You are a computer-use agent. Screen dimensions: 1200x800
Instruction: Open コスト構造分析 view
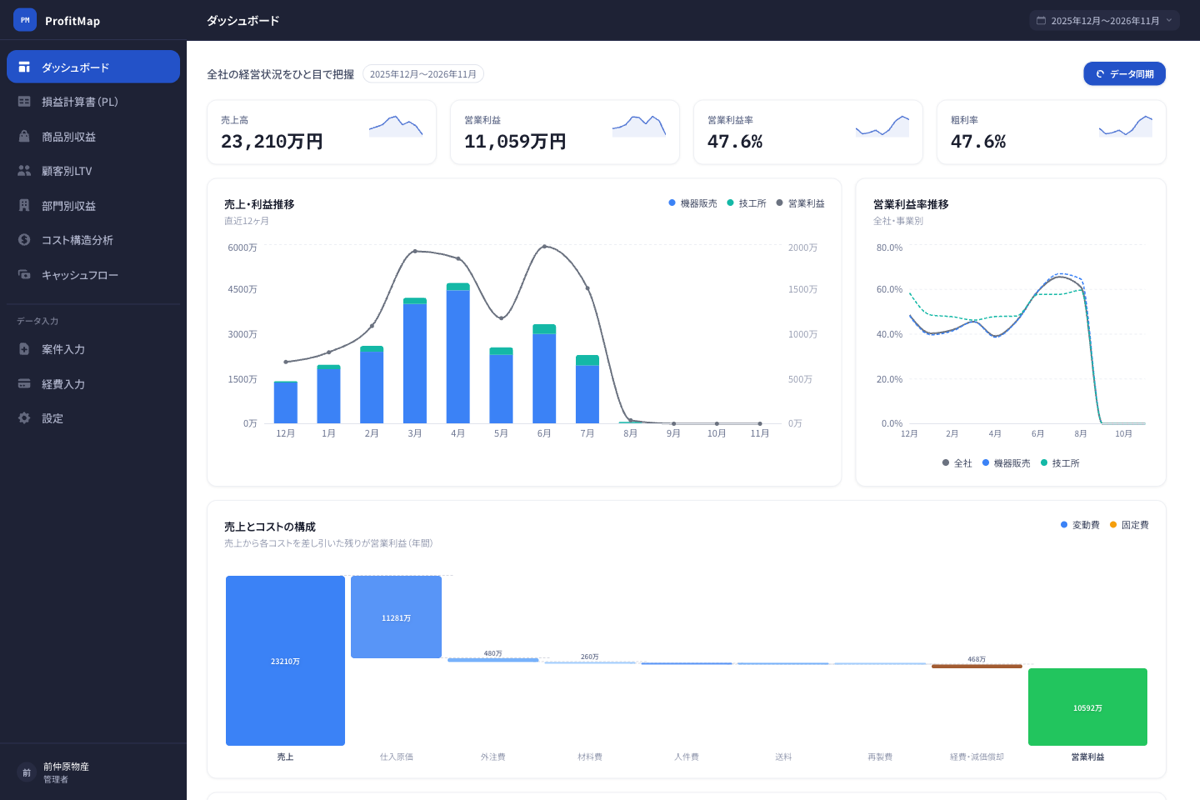tap(93, 240)
